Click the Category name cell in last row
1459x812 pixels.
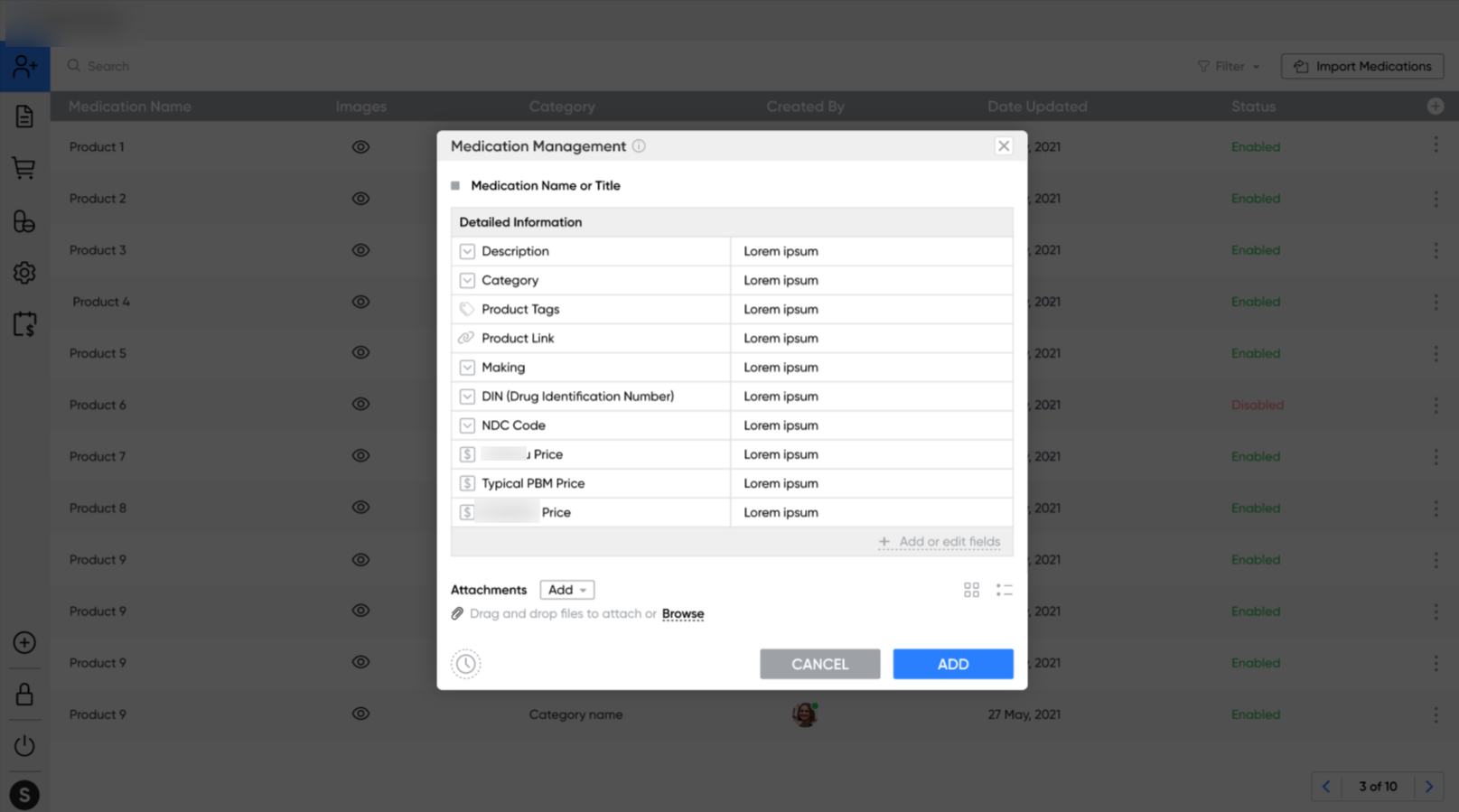point(575,714)
